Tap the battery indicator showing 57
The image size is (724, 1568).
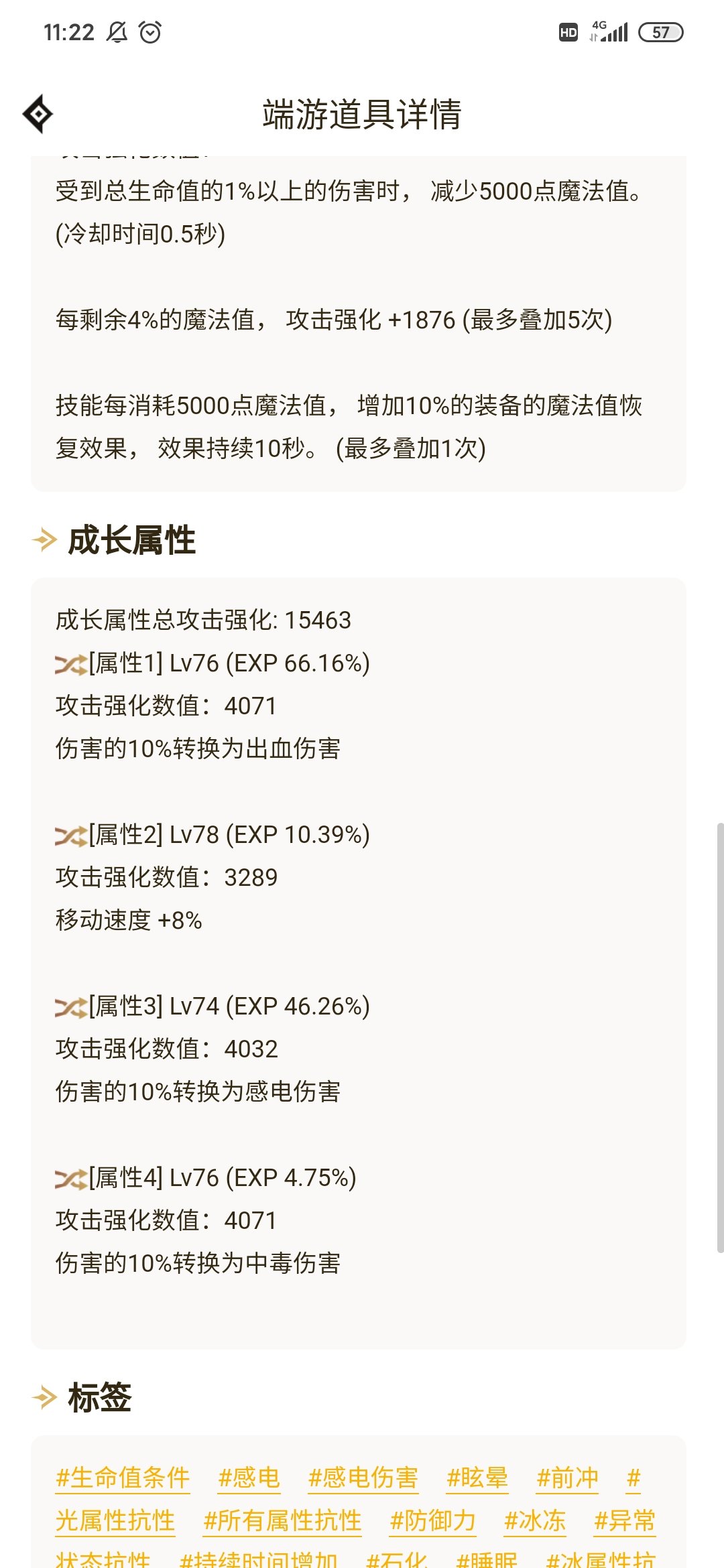point(660,32)
